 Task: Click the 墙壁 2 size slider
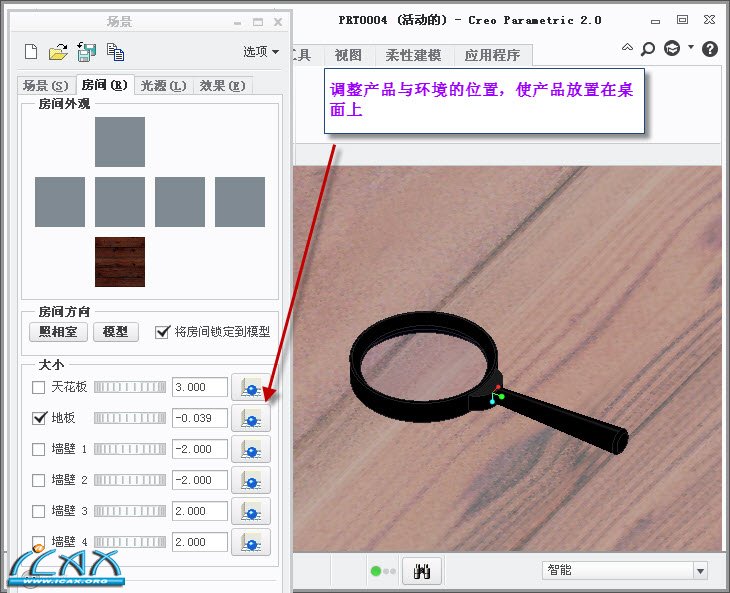130,480
